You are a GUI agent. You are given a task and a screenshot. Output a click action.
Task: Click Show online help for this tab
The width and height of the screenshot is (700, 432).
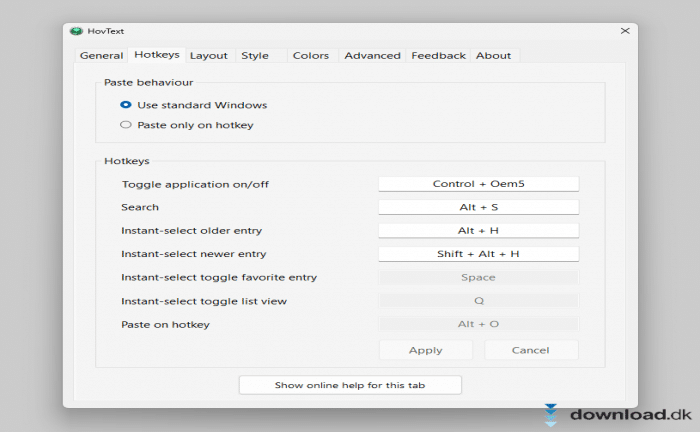pos(350,385)
